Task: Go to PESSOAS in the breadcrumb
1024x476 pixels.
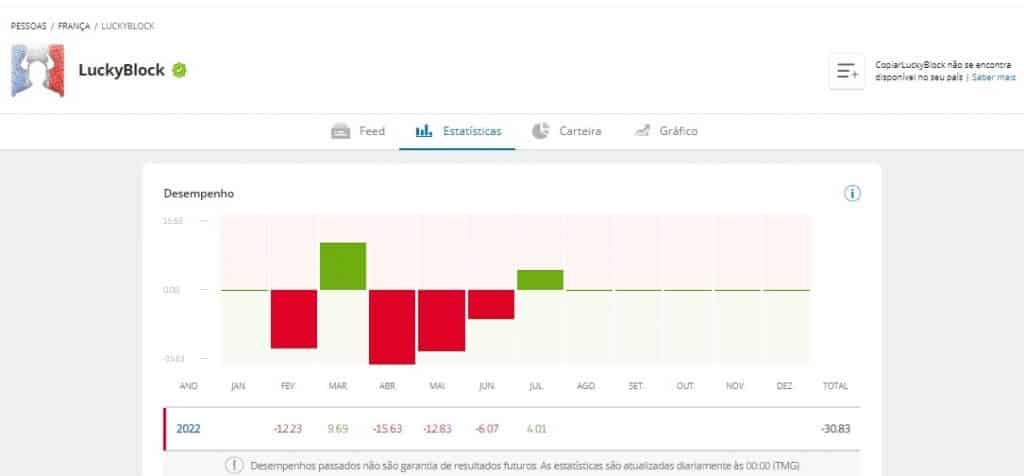Action: (x=29, y=25)
